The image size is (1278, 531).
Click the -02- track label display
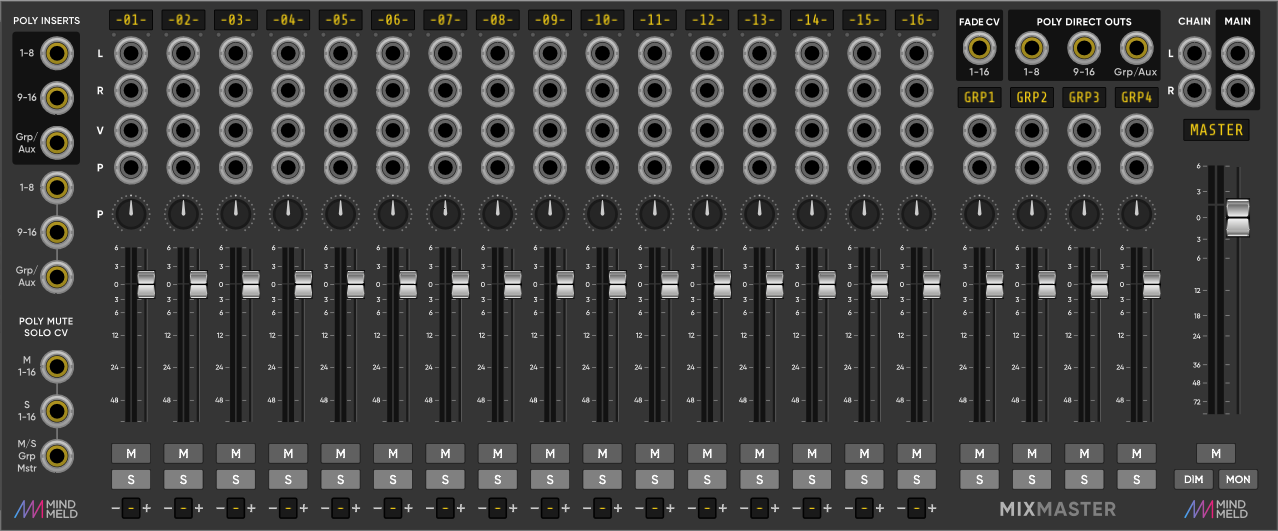click(x=183, y=20)
